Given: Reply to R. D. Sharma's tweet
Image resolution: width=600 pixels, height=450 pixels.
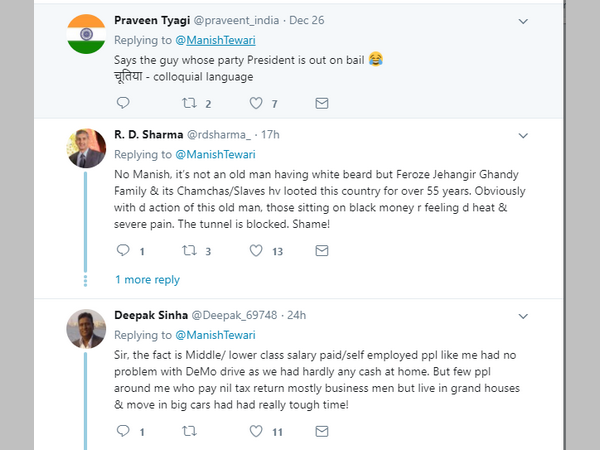Looking at the screenshot, I should click(x=123, y=251).
